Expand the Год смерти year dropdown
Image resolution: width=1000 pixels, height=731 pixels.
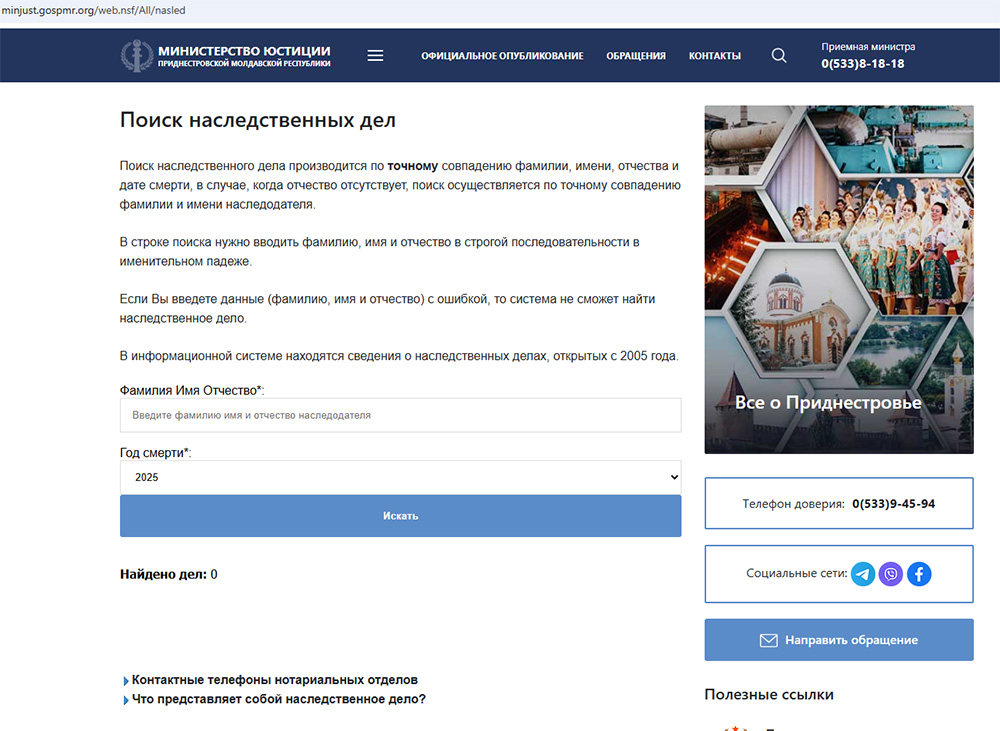click(400, 477)
